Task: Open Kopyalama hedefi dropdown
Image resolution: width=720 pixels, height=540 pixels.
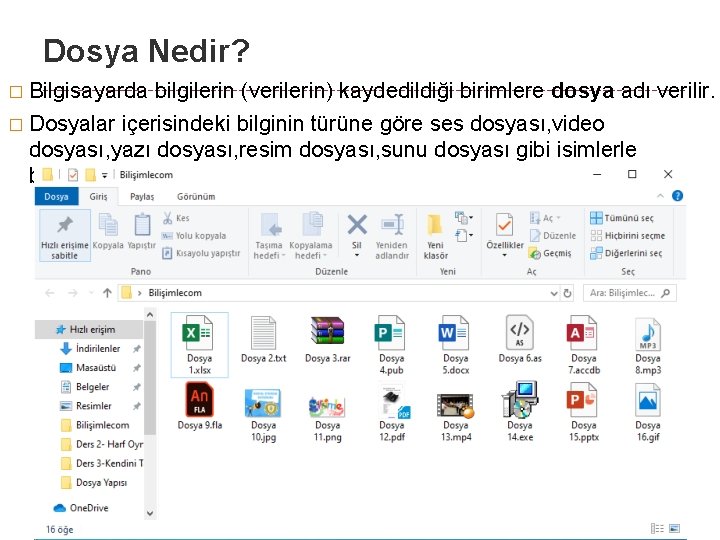Action: click(311, 236)
